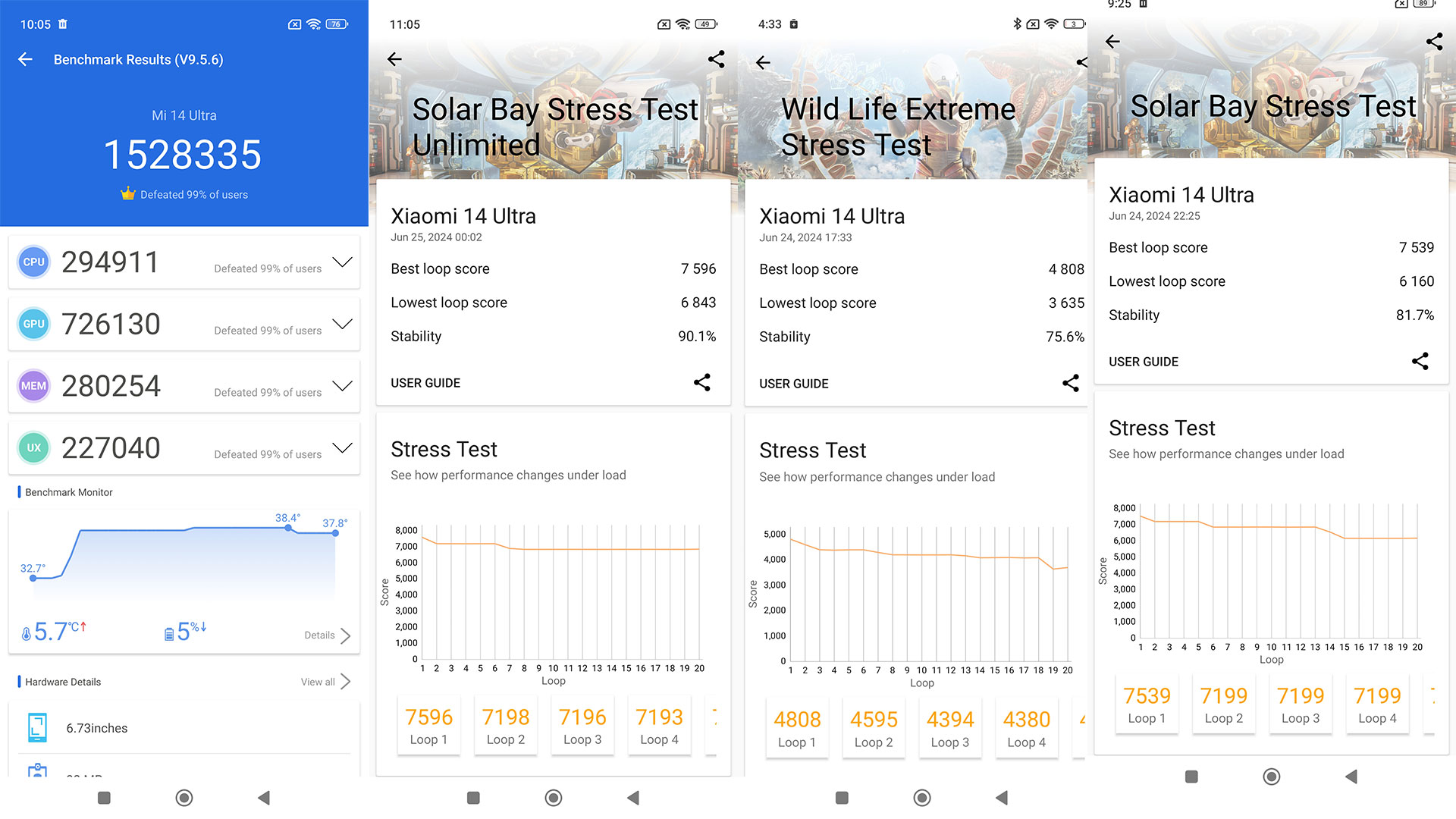1456x819 pixels.
Task: Tap the 32.7° temperature graph point
Action: tap(33, 578)
